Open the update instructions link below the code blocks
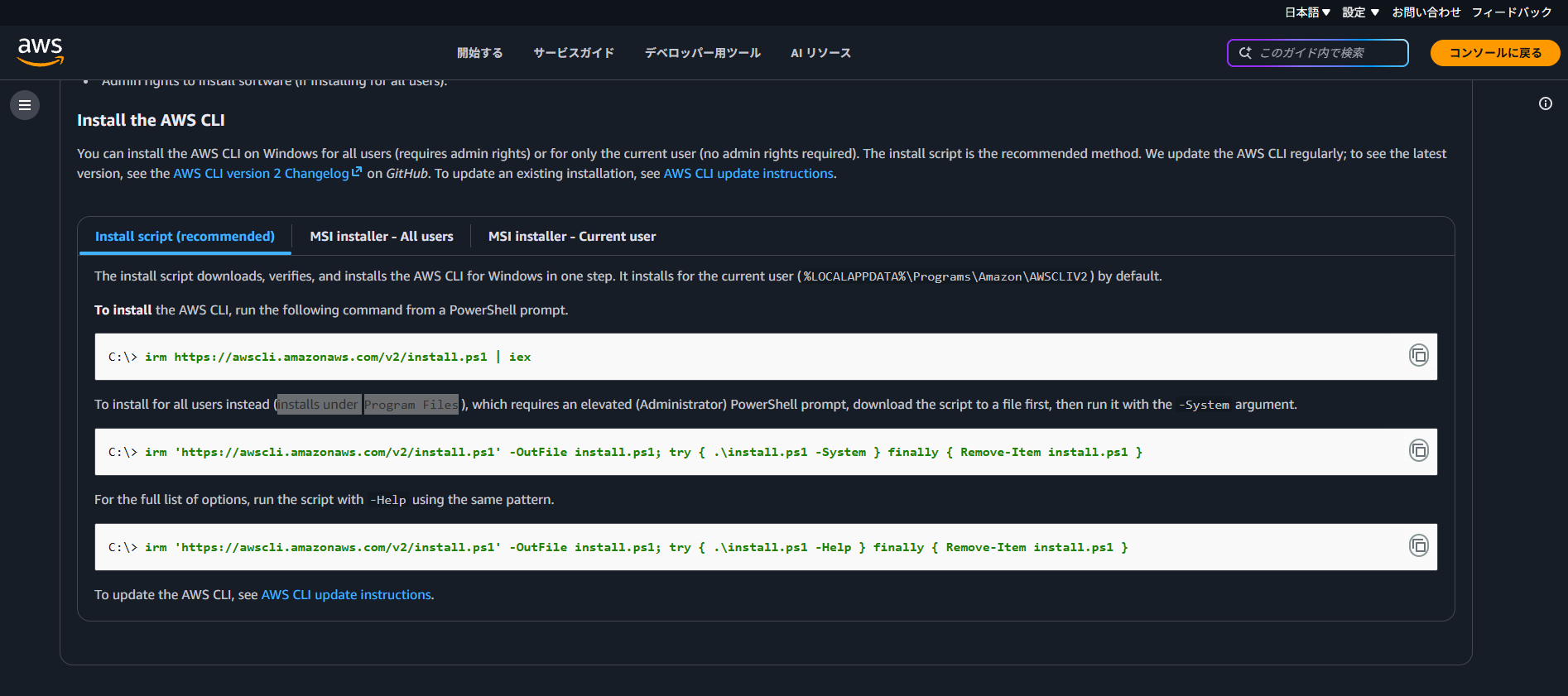Screen dimensions: 1568x696 pyautogui.click(x=346, y=595)
